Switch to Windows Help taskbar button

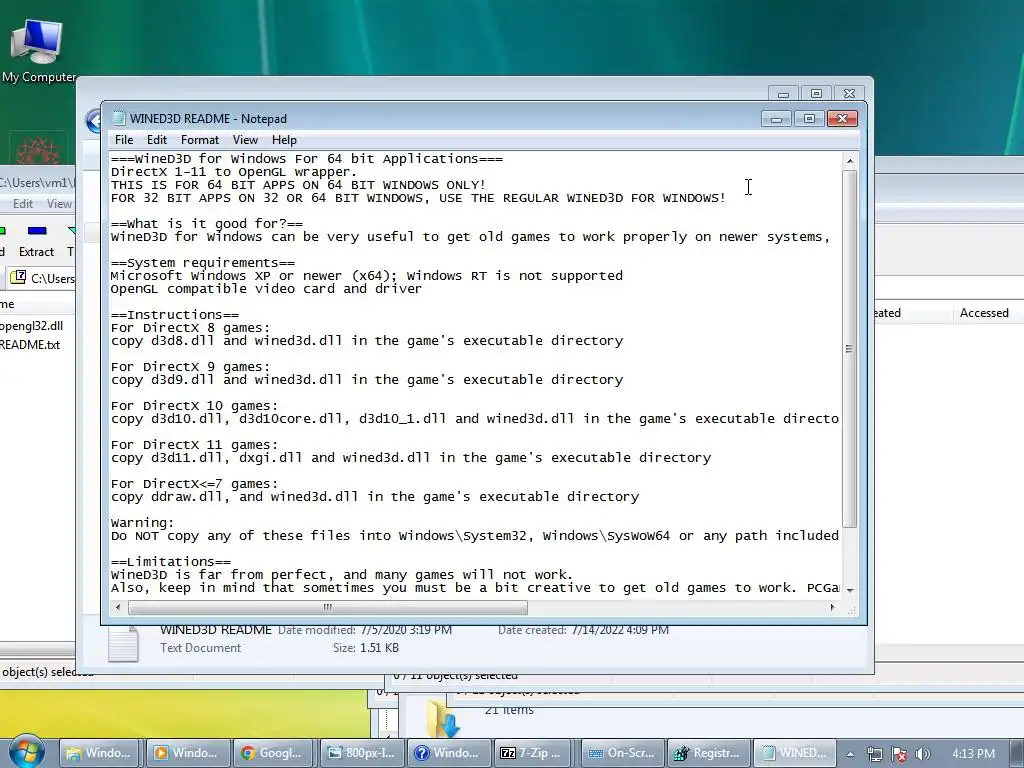[449, 753]
